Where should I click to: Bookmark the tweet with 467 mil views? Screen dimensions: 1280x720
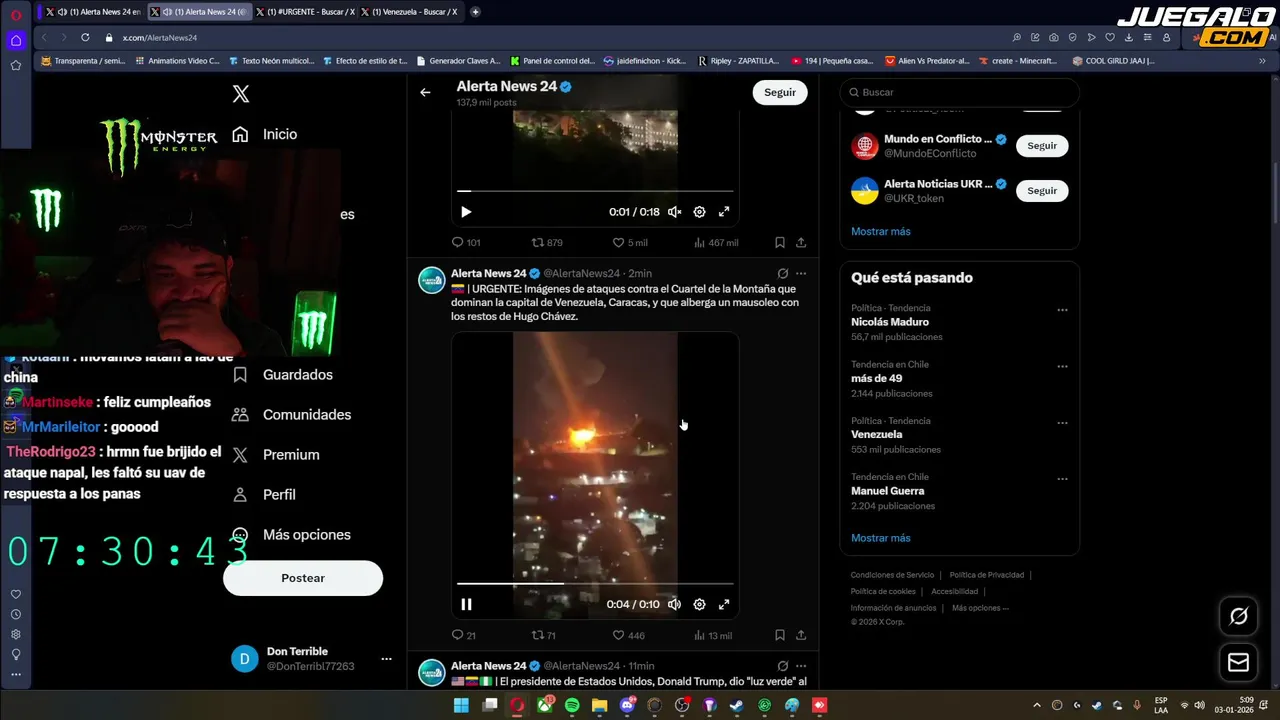[x=780, y=242]
